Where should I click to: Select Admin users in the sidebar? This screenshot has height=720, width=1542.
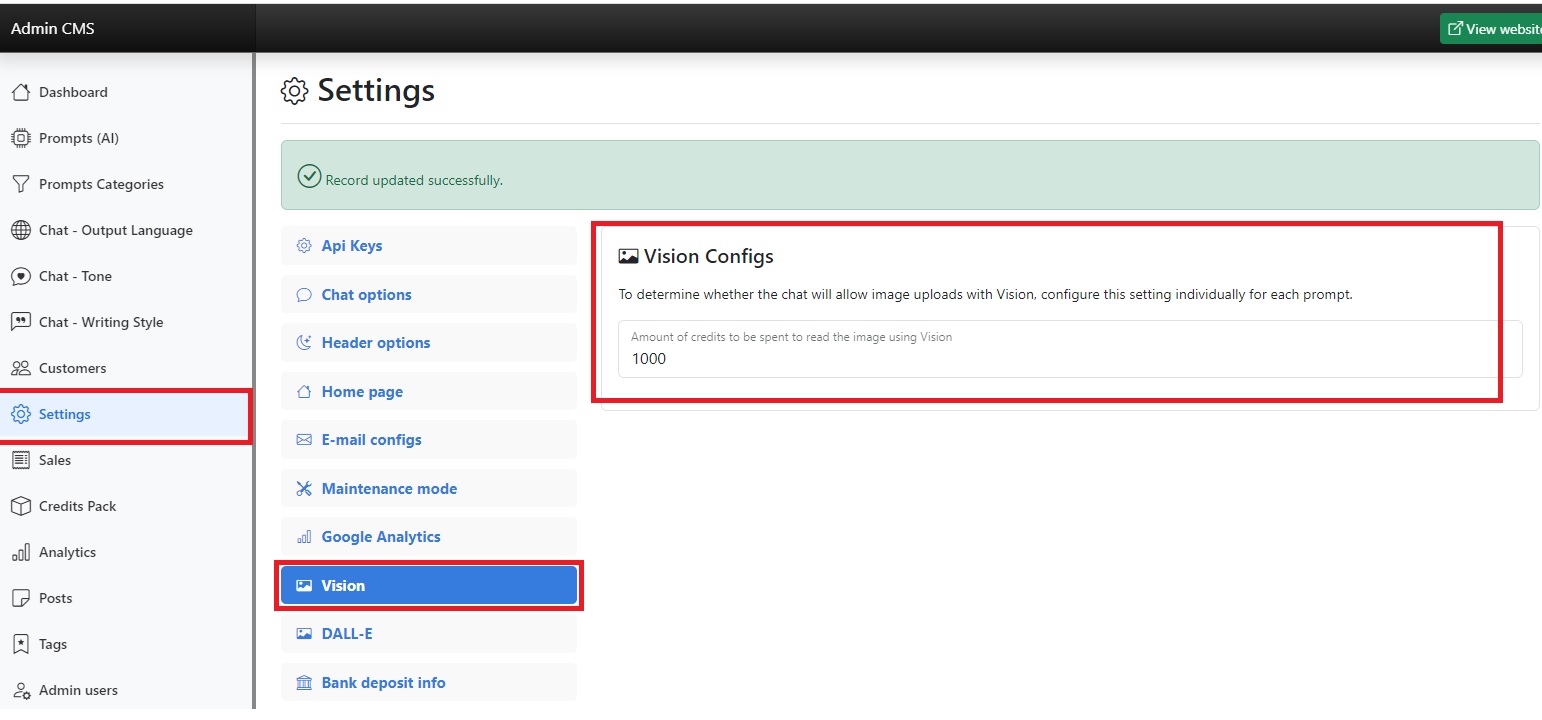point(78,690)
